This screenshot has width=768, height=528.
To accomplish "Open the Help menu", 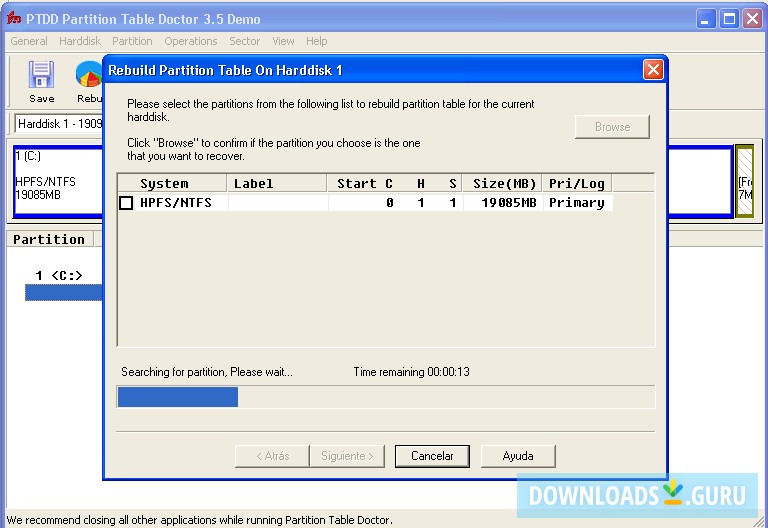I will pyautogui.click(x=316, y=41).
